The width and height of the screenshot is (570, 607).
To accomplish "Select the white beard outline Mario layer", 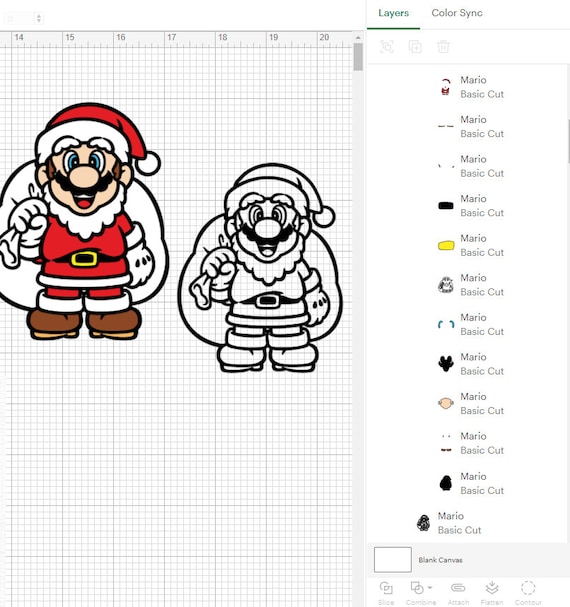I will tap(472, 285).
